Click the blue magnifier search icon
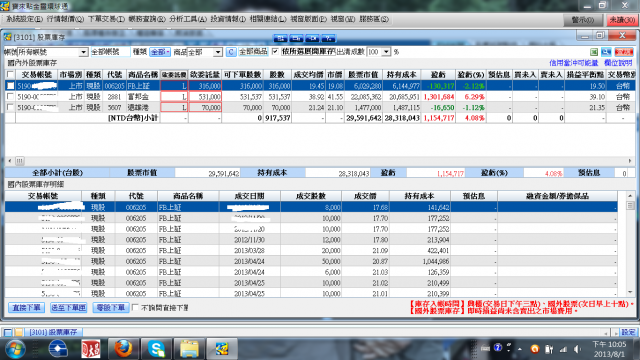The image size is (640, 360). click(606, 52)
